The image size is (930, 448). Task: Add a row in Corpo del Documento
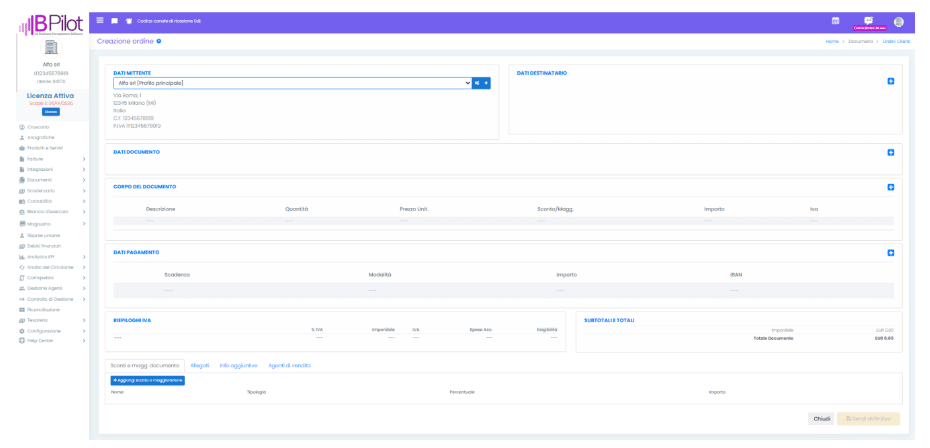[890, 187]
